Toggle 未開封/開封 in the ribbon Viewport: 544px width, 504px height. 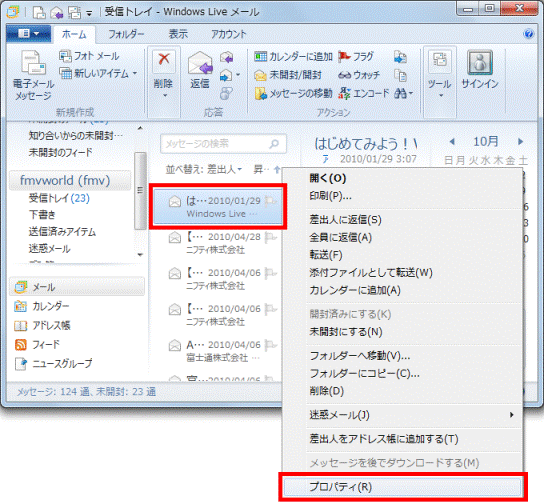[288, 75]
